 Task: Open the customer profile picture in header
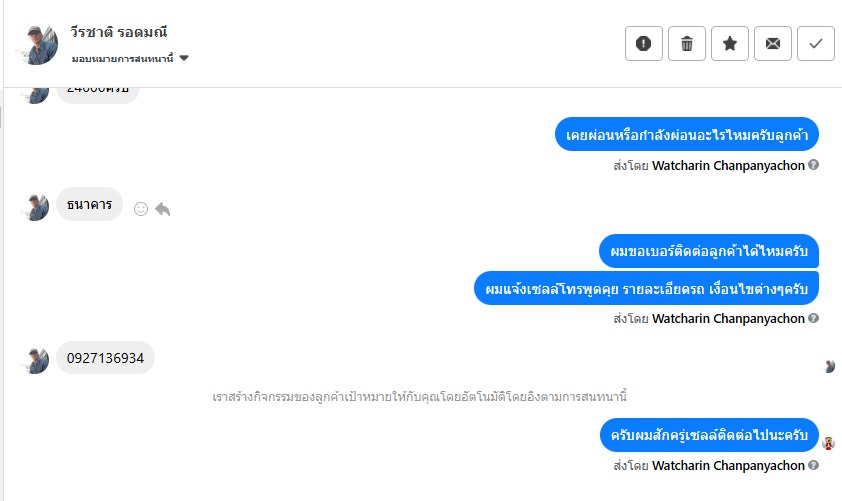point(37,43)
